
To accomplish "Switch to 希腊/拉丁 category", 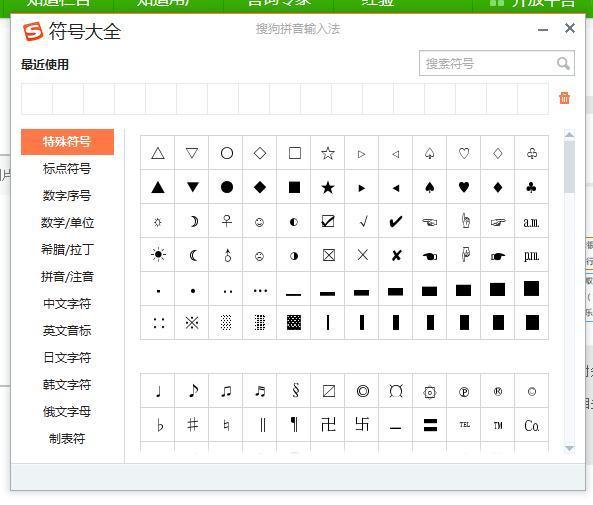I will [x=67, y=250].
